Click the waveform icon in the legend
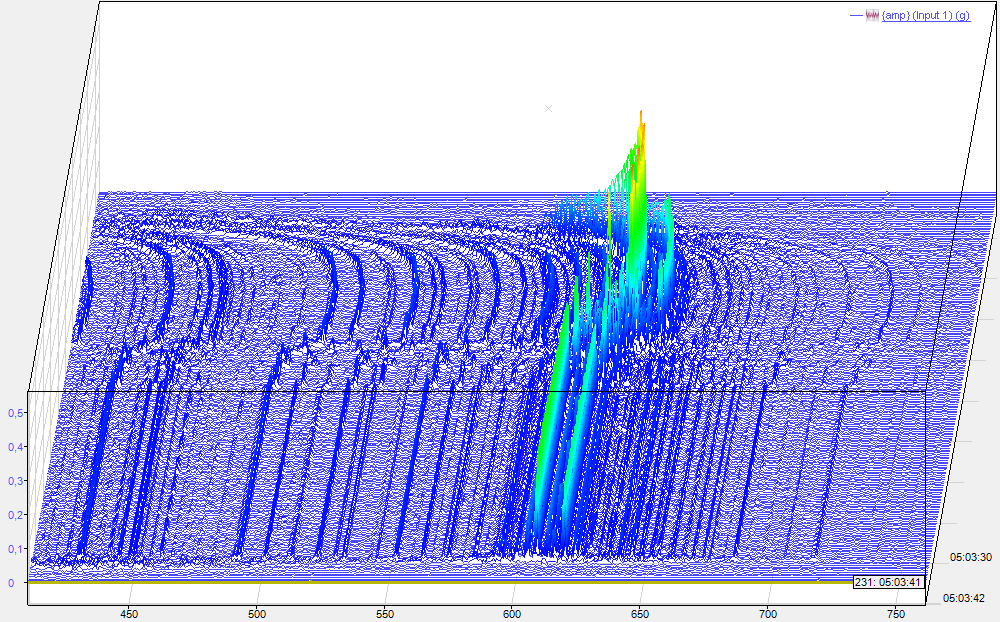 872,15
